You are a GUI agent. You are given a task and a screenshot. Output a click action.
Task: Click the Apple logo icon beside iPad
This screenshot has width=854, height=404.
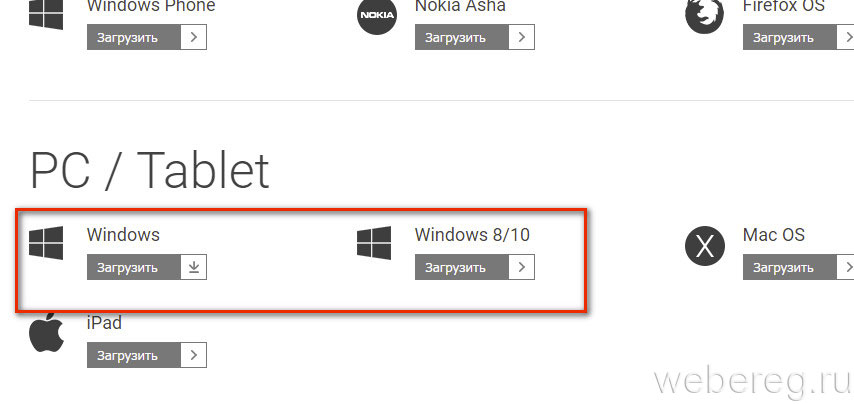[46, 333]
